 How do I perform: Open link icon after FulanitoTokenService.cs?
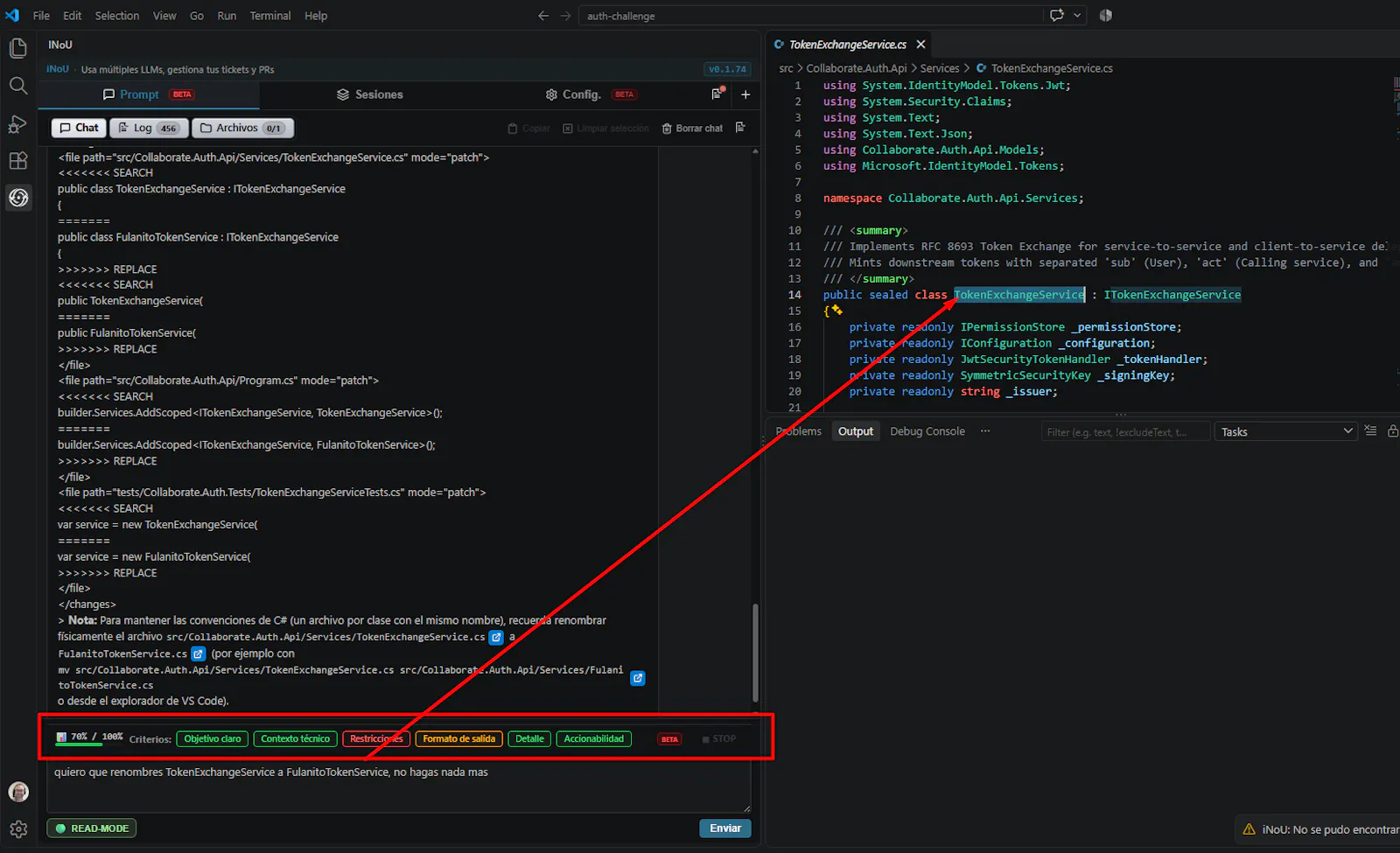tap(198, 654)
